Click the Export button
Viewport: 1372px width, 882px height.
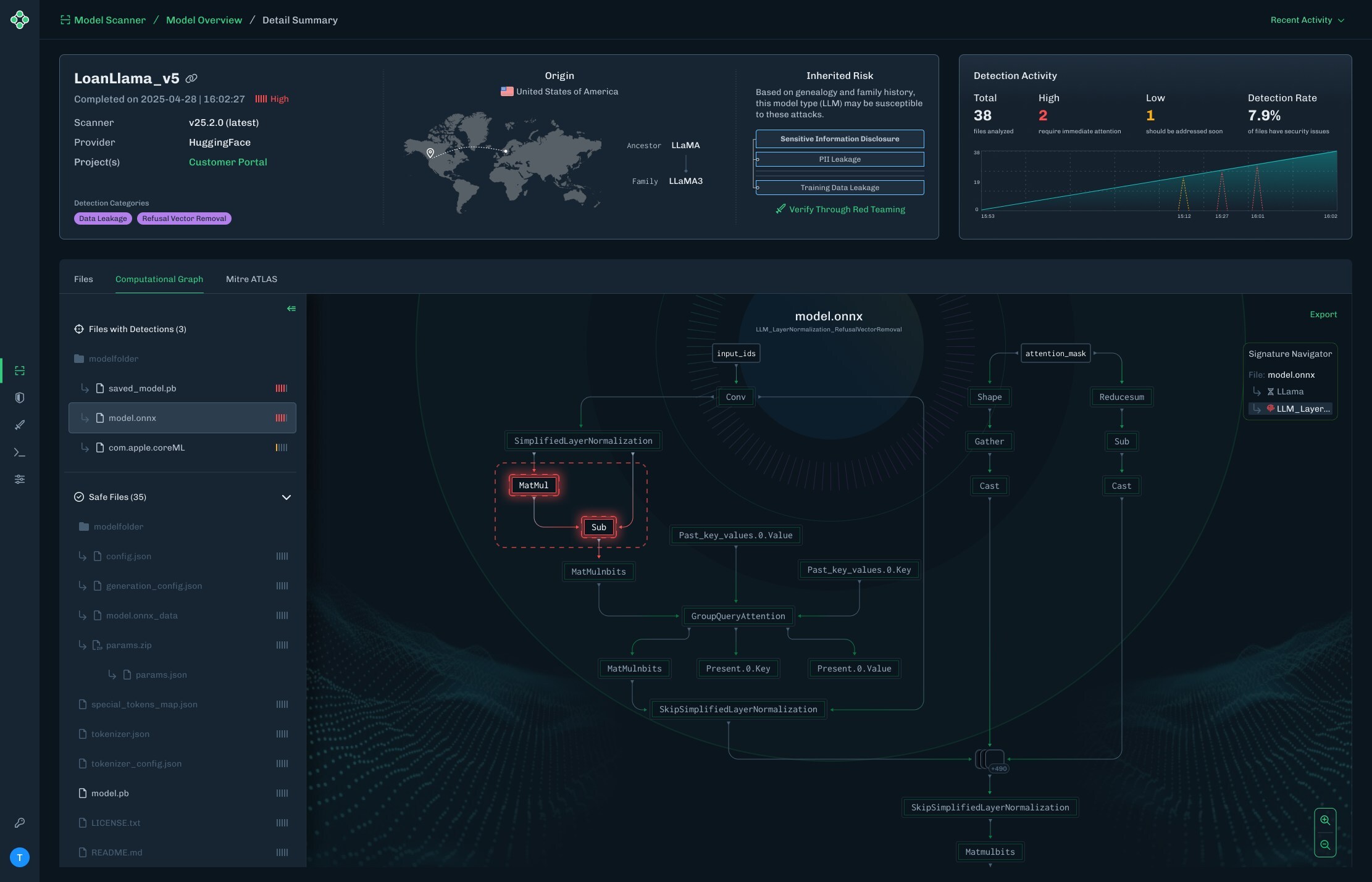1323,314
